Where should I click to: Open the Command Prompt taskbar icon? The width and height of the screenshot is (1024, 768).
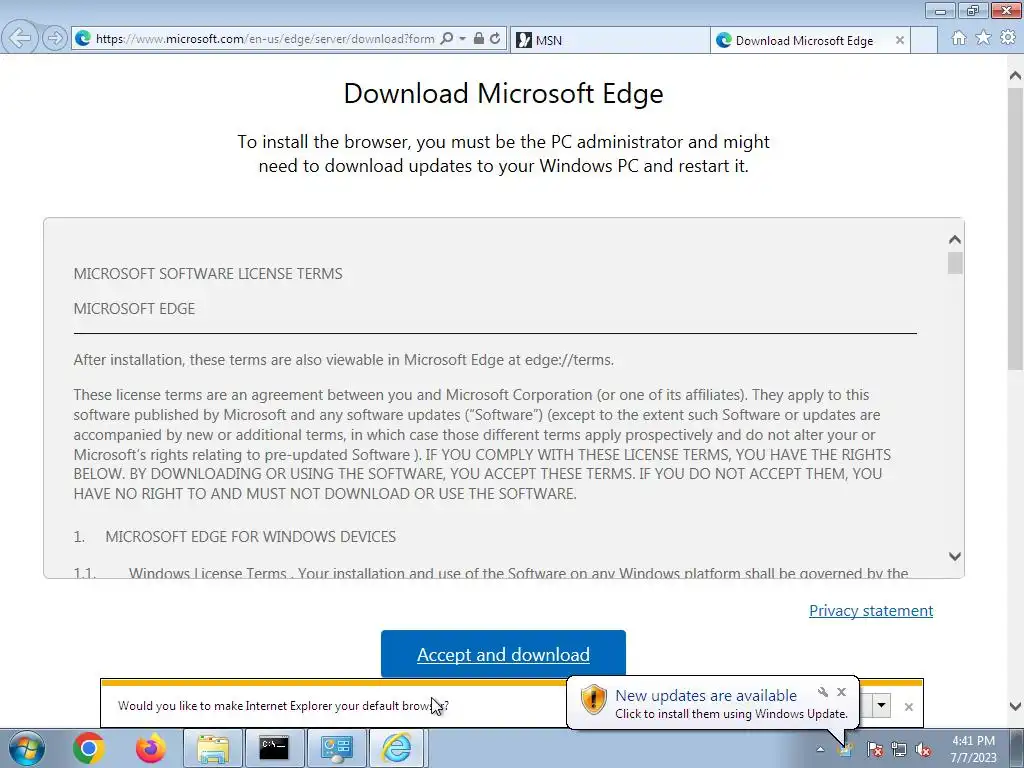click(x=274, y=748)
